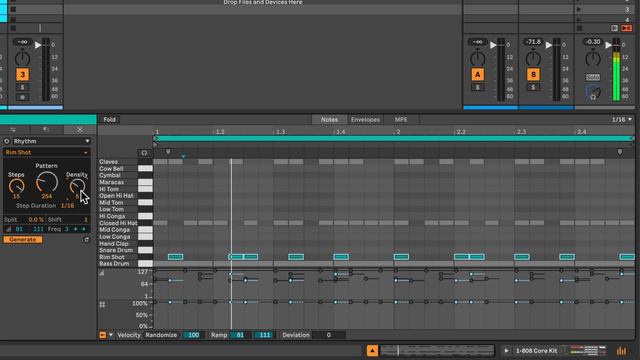Screen dimensions: 640x360
Task: Click the maximum velocity value 111 in generator panel
Action: click(x=38, y=229)
